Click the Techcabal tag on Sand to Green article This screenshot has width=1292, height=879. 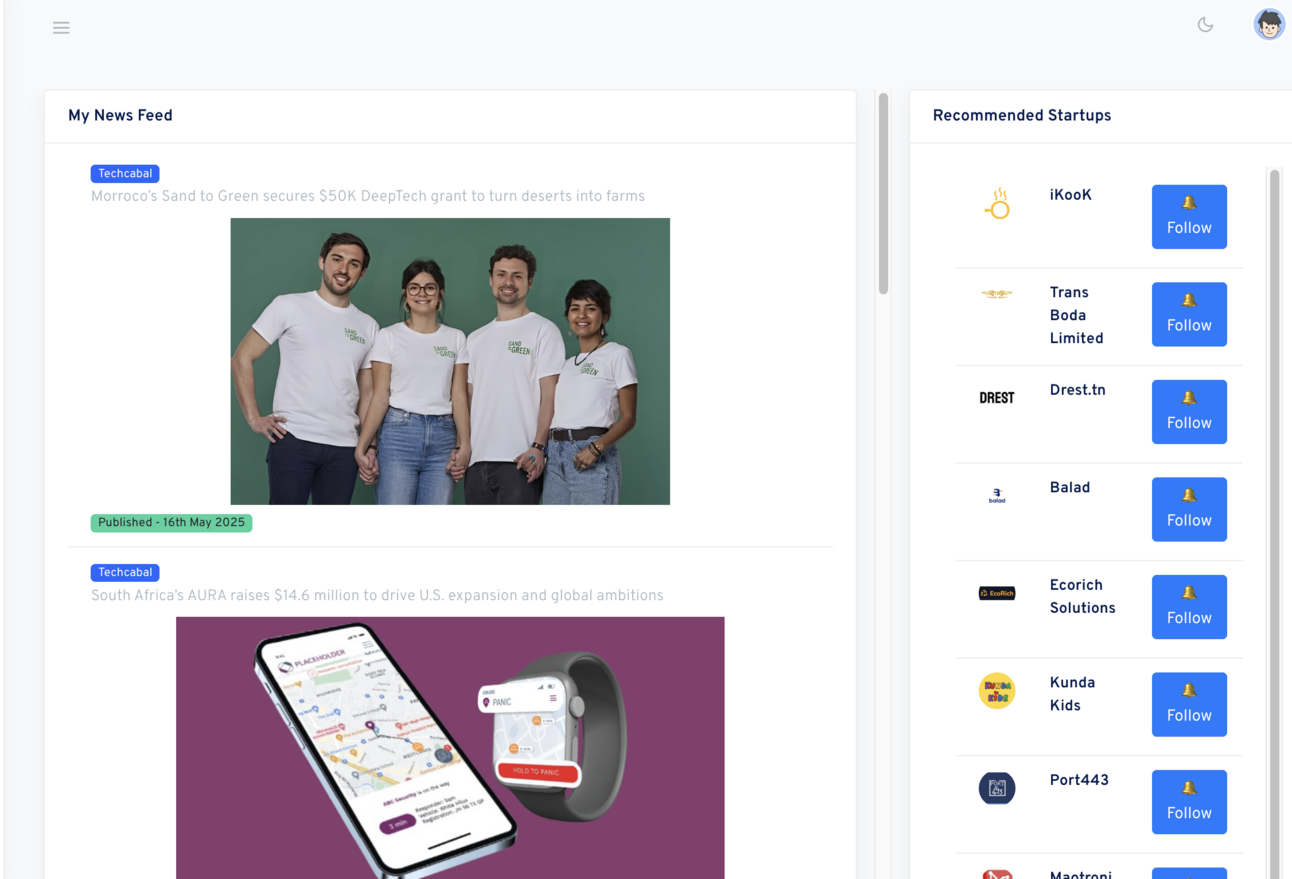pyautogui.click(x=125, y=174)
